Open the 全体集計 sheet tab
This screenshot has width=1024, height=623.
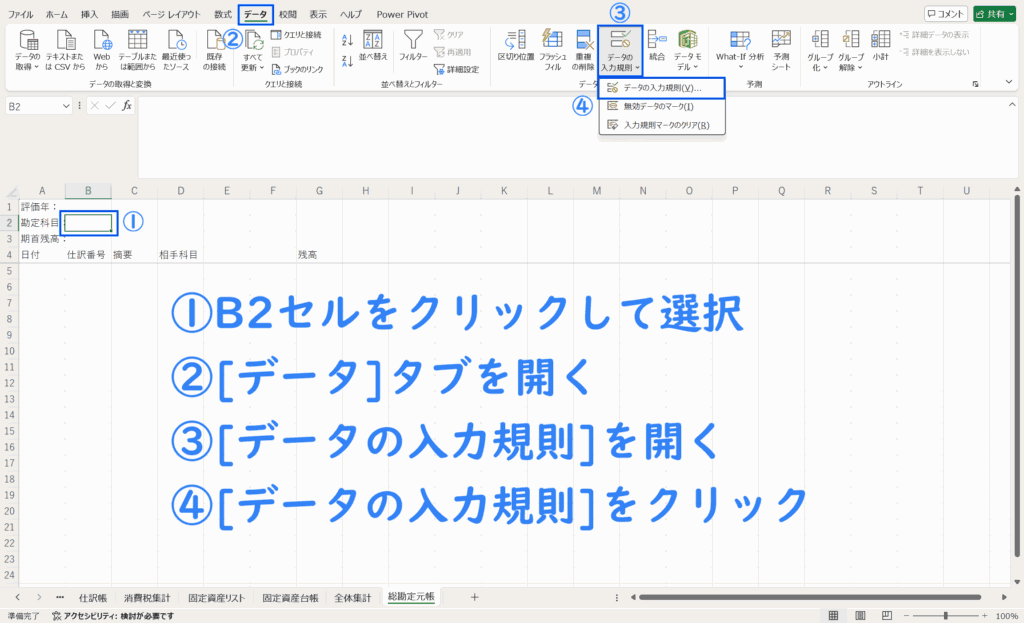pyautogui.click(x=353, y=598)
